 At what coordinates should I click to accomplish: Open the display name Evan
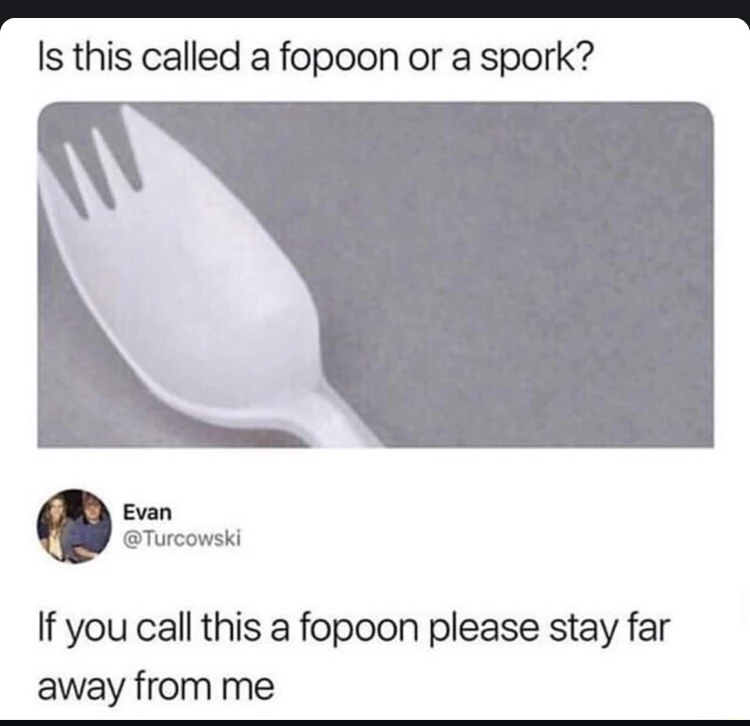tap(147, 513)
